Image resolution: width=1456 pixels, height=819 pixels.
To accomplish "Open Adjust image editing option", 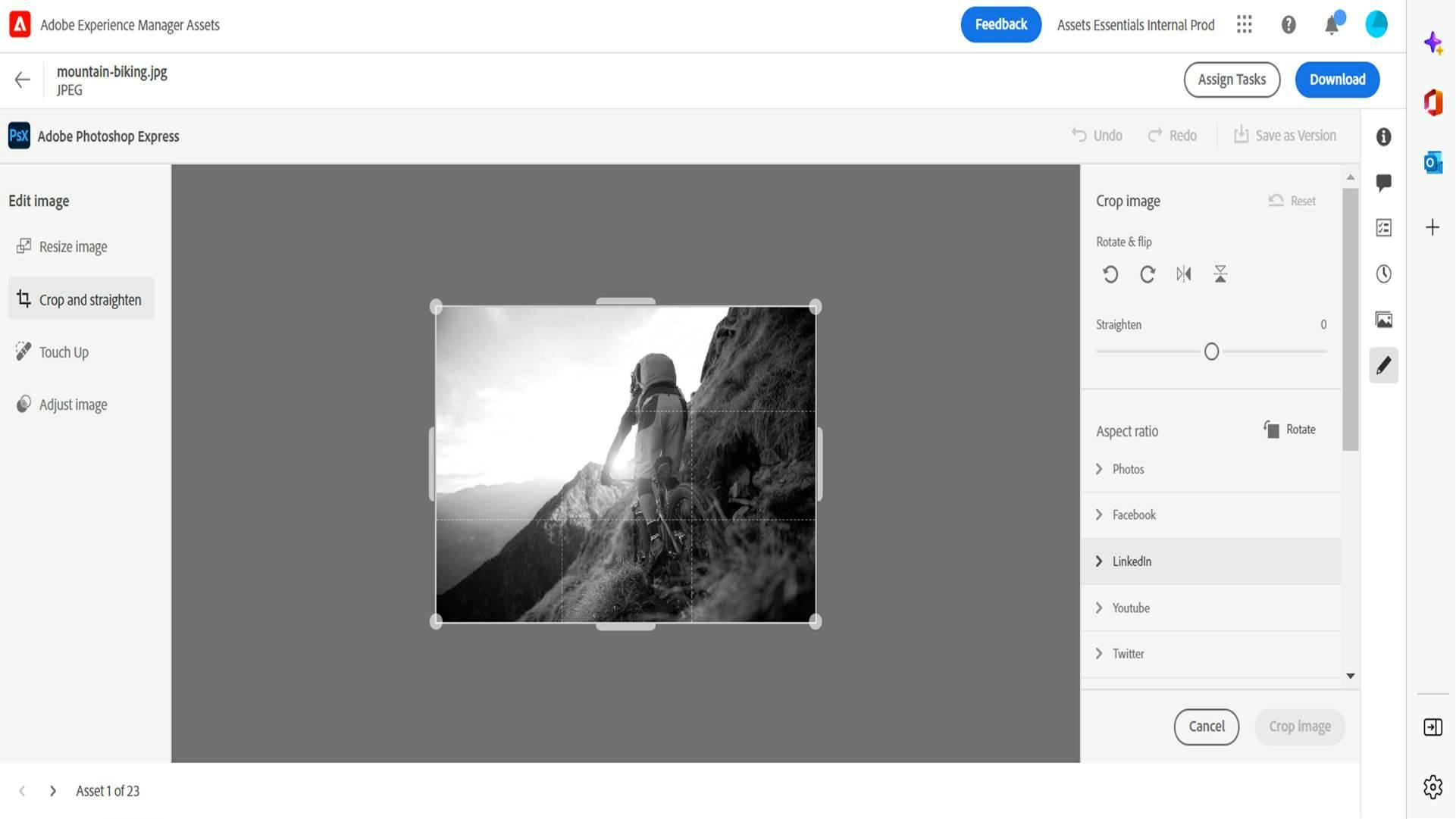I will click(x=73, y=405).
